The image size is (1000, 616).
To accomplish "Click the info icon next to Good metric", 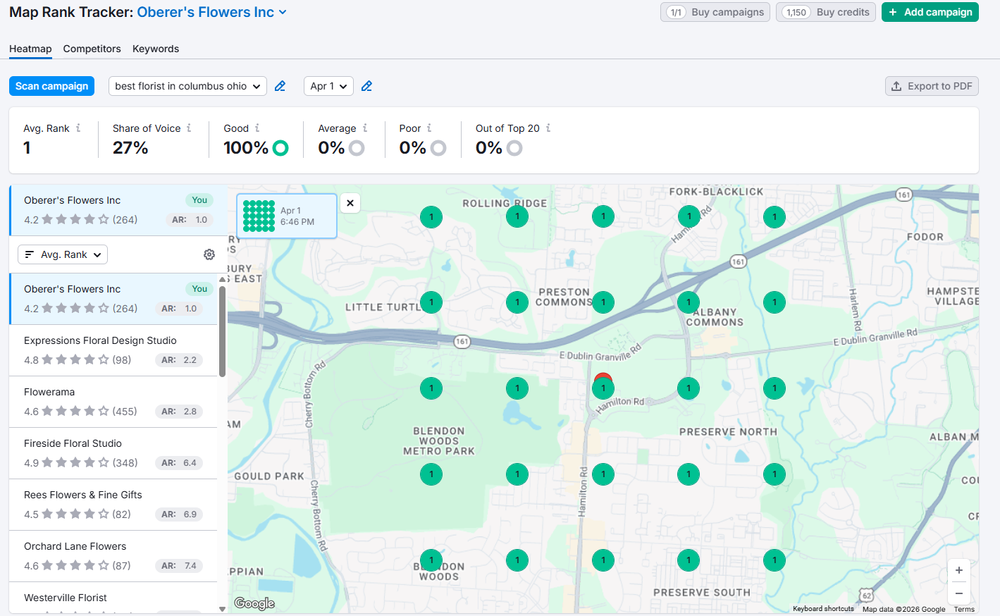I will [259, 128].
